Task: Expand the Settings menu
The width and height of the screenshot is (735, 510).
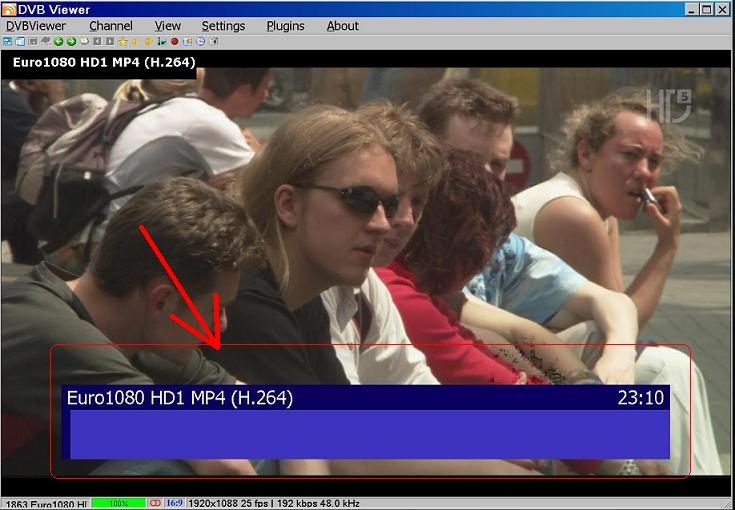Action: 223,26
